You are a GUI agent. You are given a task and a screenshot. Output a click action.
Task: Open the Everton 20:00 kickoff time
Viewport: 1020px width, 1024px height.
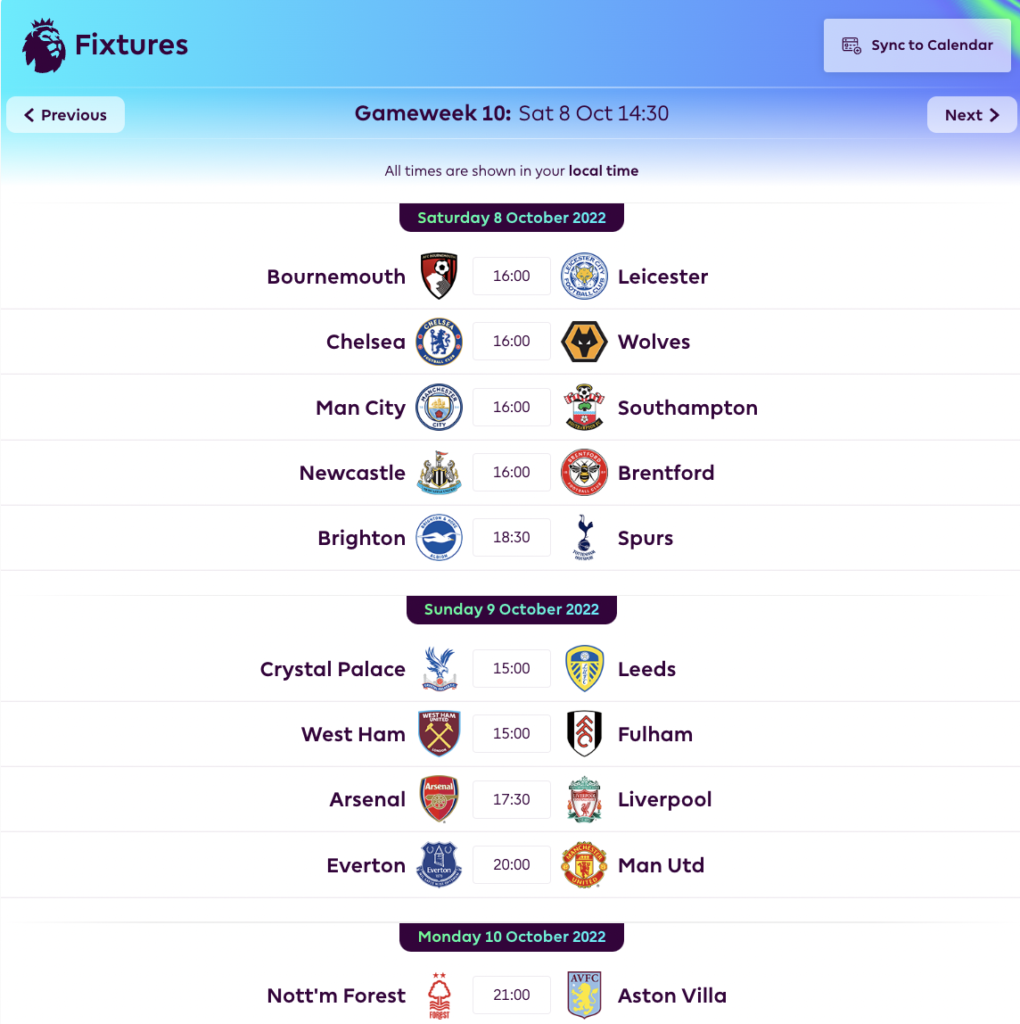coord(511,865)
